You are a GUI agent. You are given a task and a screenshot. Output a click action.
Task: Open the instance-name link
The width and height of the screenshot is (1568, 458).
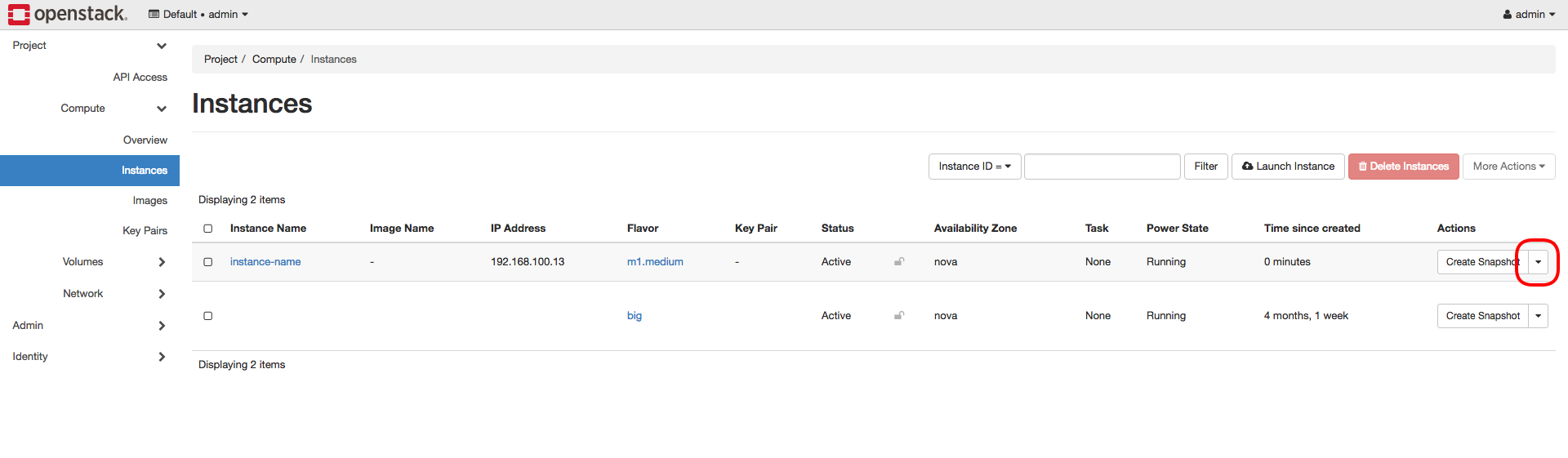(x=265, y=262)
